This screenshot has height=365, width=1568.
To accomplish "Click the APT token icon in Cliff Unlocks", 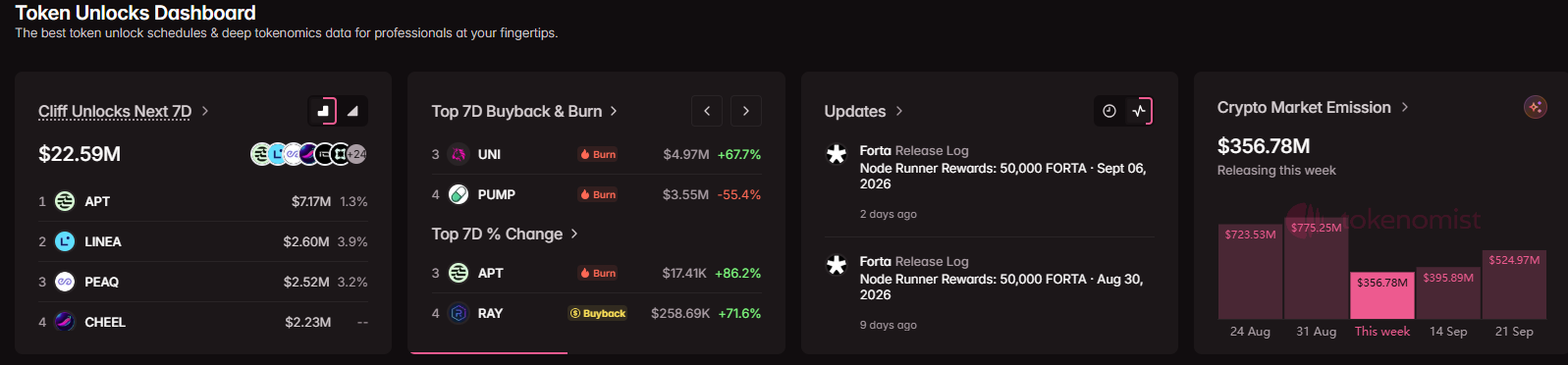I will [x=65, y=201].
